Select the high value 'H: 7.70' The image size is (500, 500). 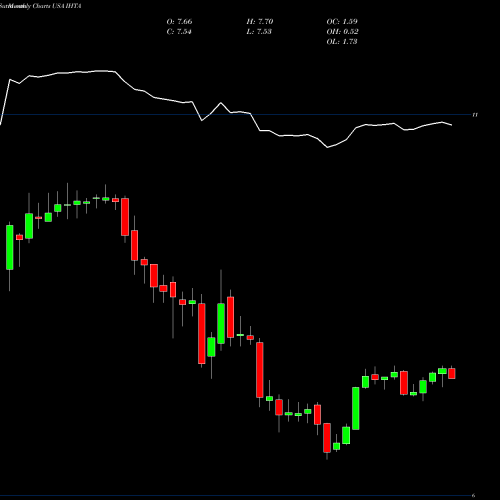[260, 22]
